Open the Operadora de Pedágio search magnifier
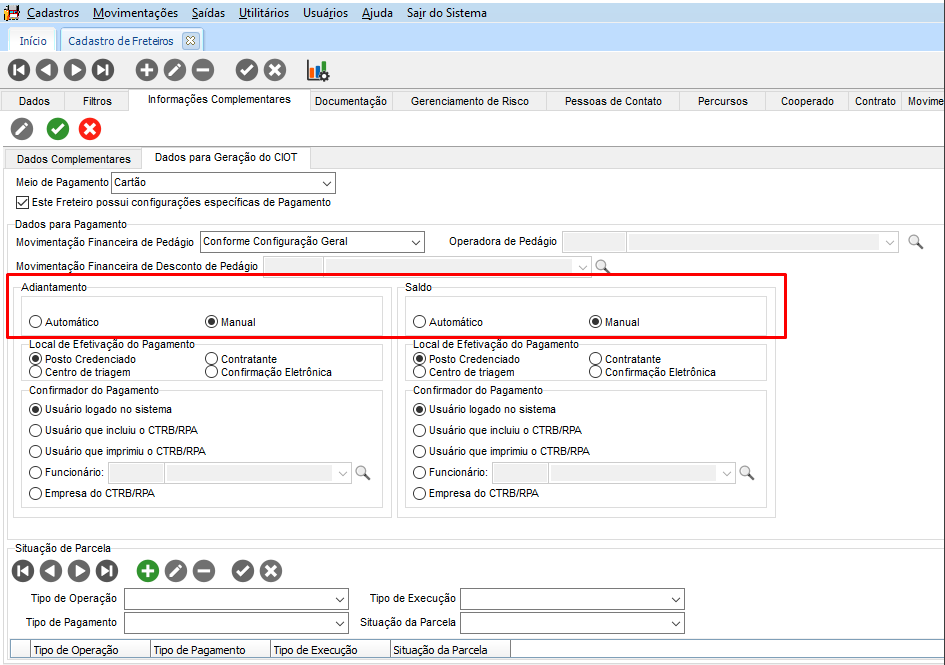Viewport: 945px width, 665px height. 915,242
